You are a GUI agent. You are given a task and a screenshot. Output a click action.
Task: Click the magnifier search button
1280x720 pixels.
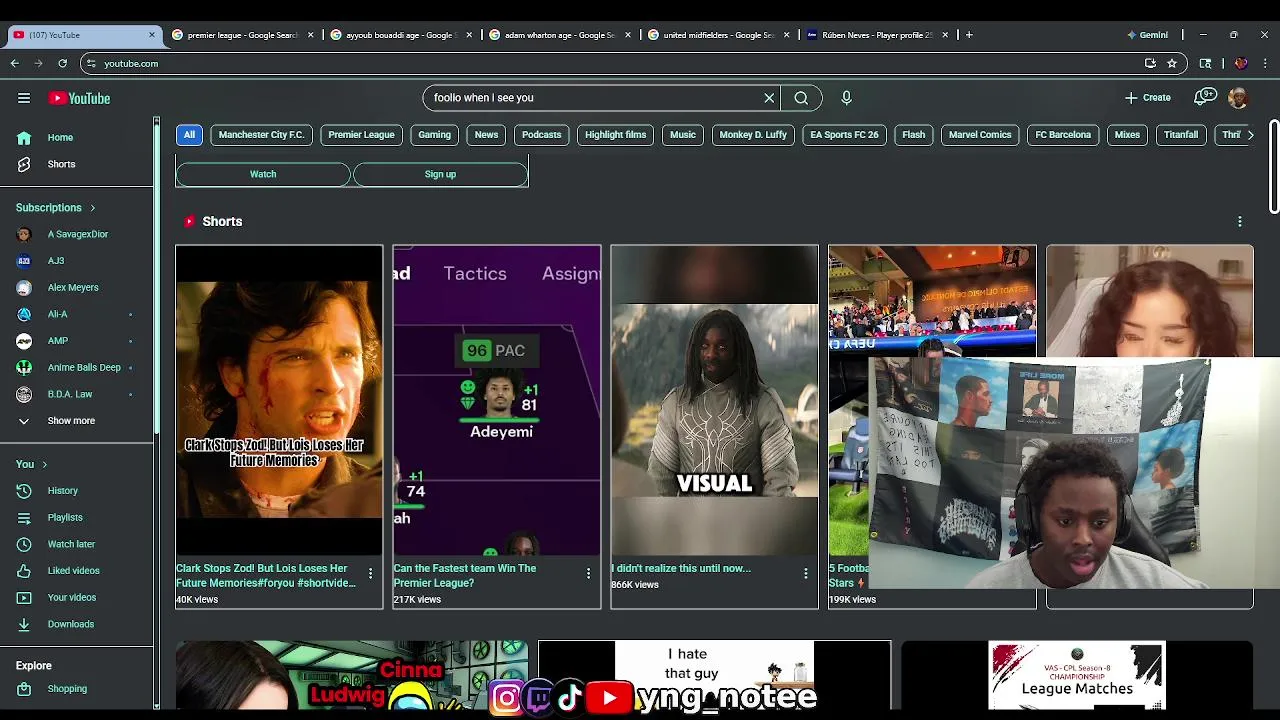pyautogui.click(x=801, y=98)
